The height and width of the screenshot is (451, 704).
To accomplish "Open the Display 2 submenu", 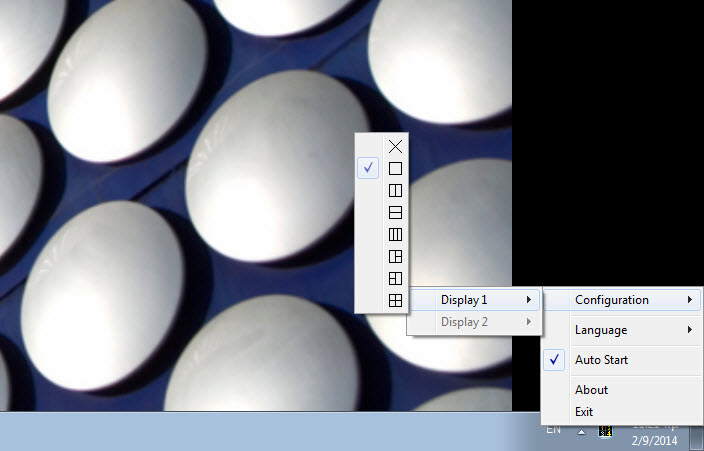I will pyautogui.click(x=474, y=322).
